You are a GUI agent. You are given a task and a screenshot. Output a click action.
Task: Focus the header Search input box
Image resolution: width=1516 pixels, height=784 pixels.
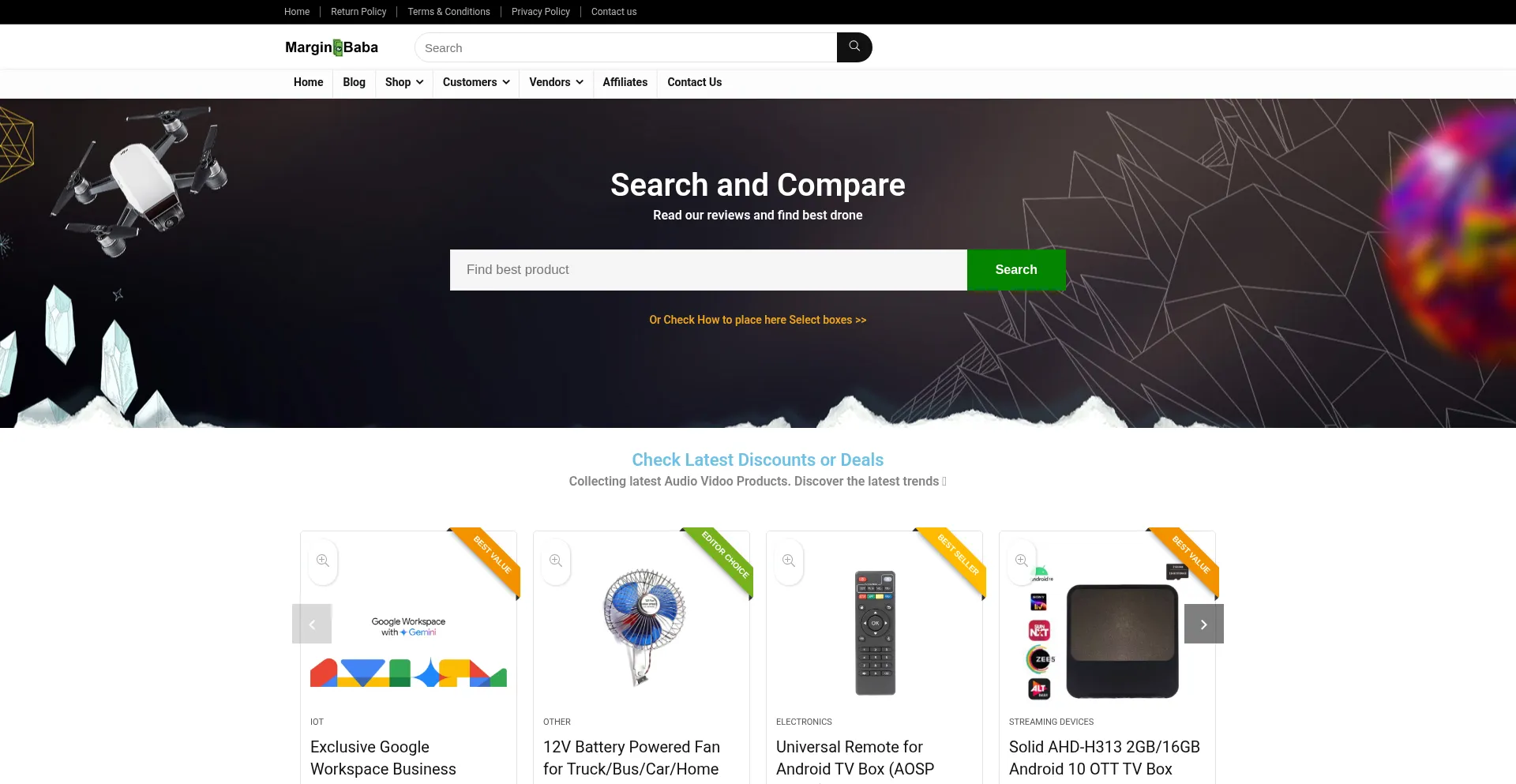coord(625,47)
